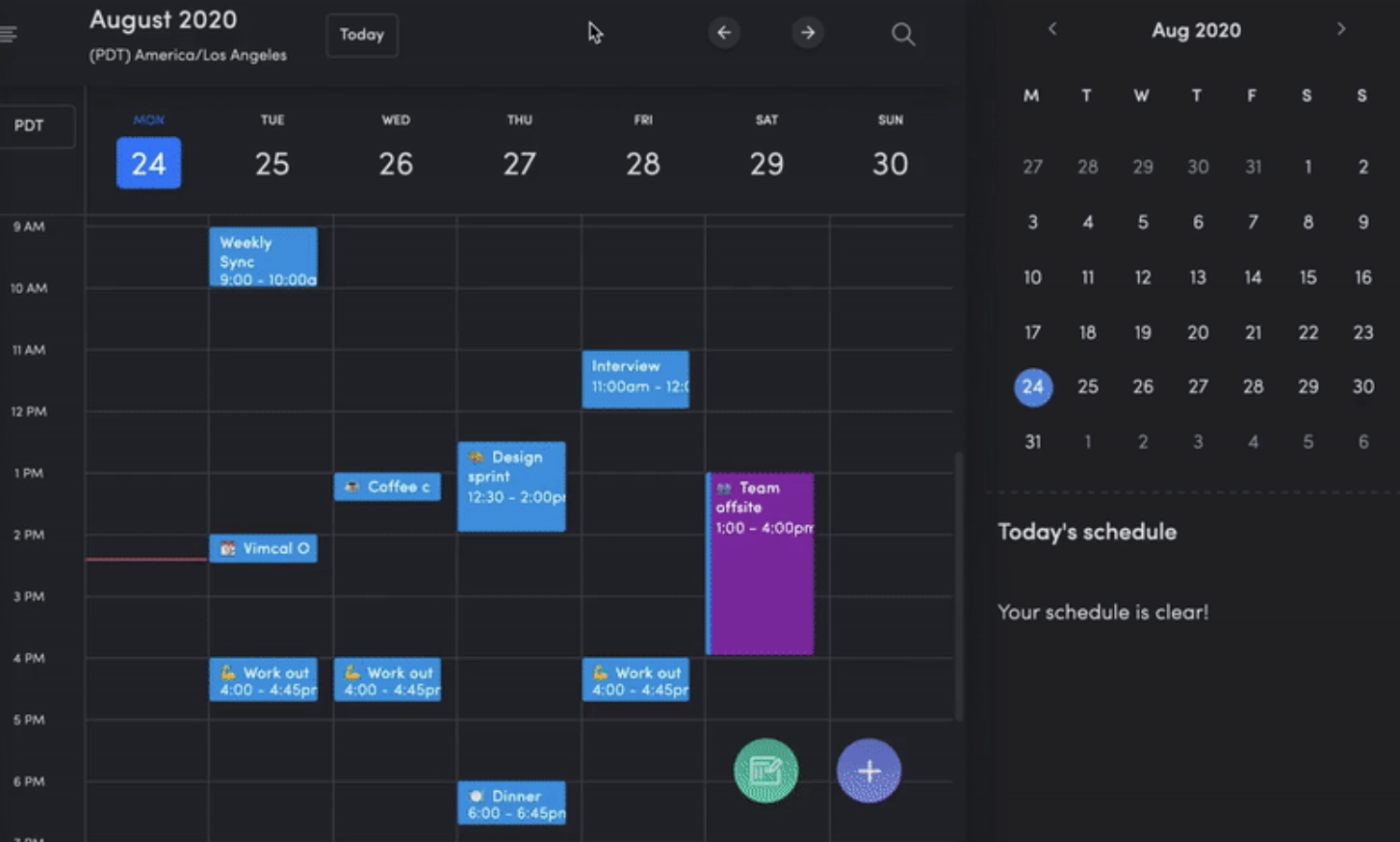Open the purple Team offsite event
Viewport: 1400px width, 842px height.
click(760, 564)
